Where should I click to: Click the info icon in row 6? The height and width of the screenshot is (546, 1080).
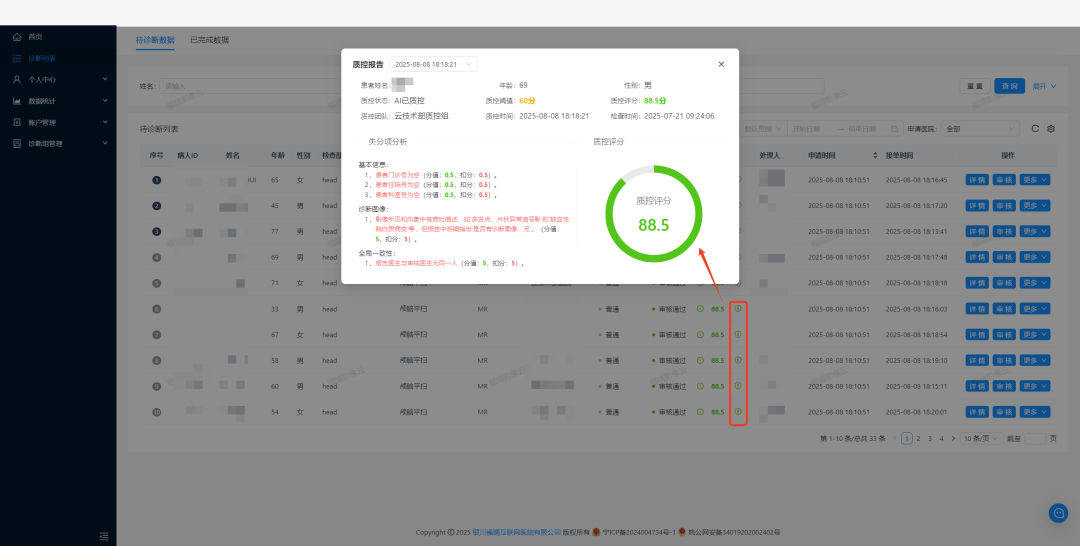coord(738,308)
